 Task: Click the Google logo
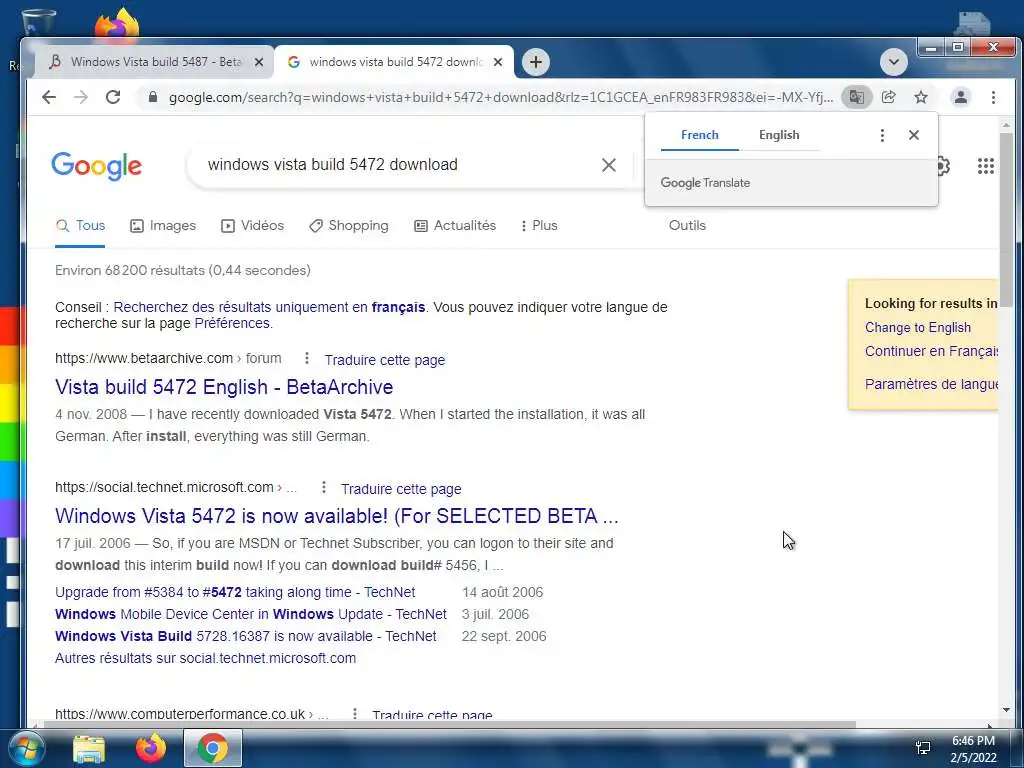(x=97, y=166)
